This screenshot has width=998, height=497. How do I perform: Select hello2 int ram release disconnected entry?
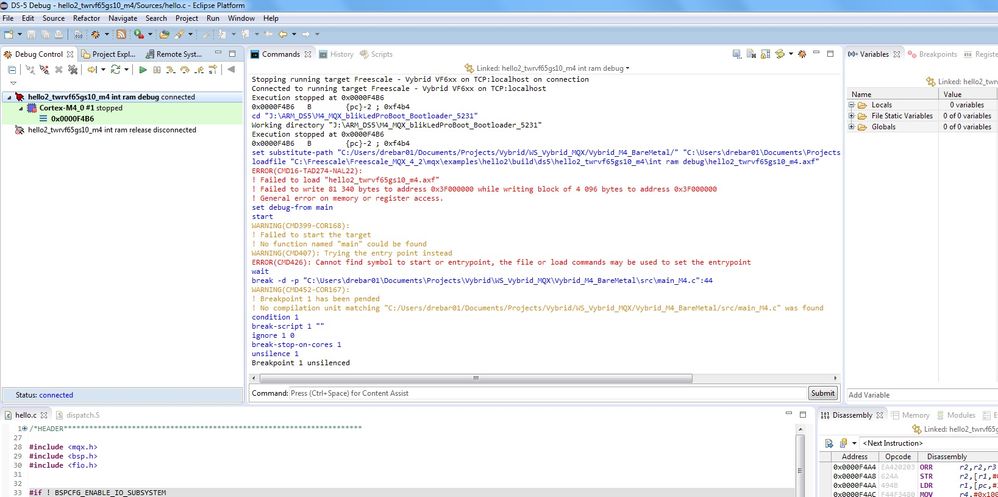105,130
